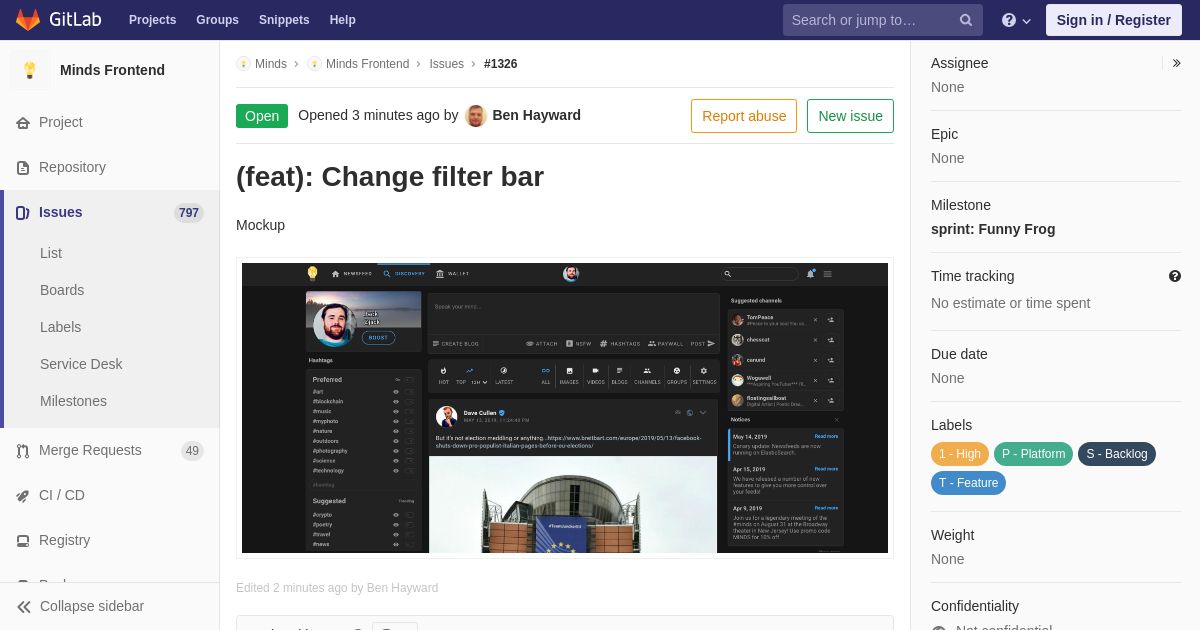Click Collapse sidebar text
1200x630 pixels.
(x=92, y=606)
